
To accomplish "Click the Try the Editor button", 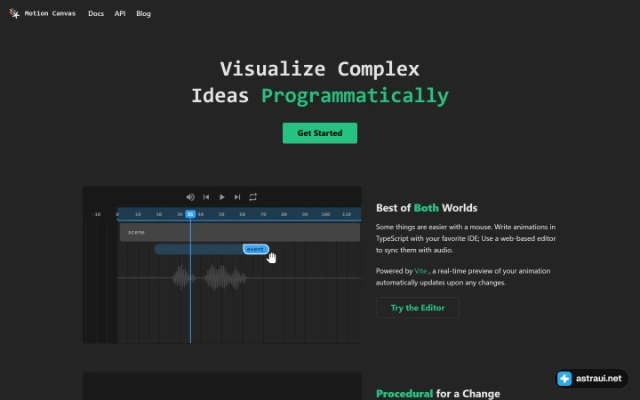I will click(x=418, y=308).
